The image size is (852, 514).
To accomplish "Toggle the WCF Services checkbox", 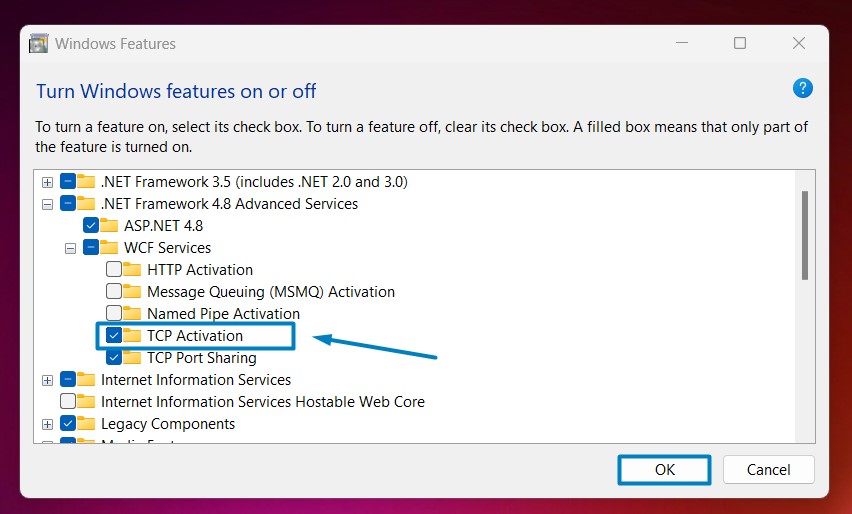I will pyautogui.click(x=91, y=247).
